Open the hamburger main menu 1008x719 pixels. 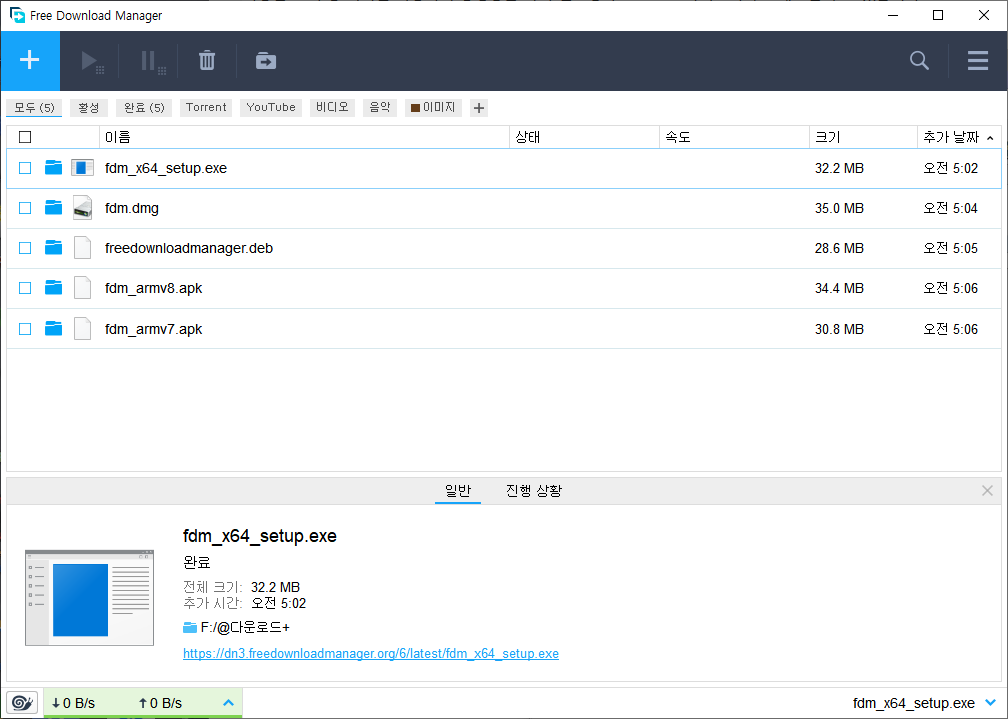(978, 61)
